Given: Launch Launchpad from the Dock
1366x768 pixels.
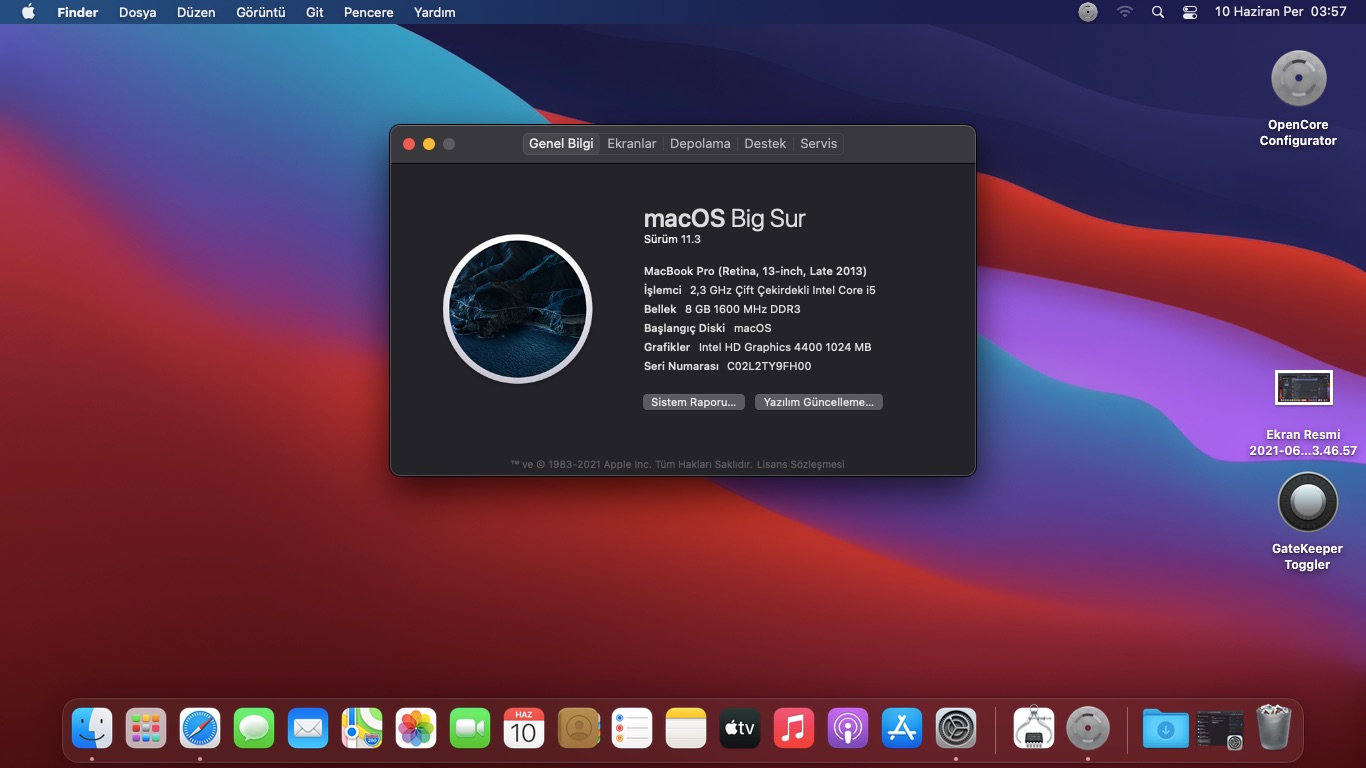Looking at the screenshot, I should click(146, 728).
